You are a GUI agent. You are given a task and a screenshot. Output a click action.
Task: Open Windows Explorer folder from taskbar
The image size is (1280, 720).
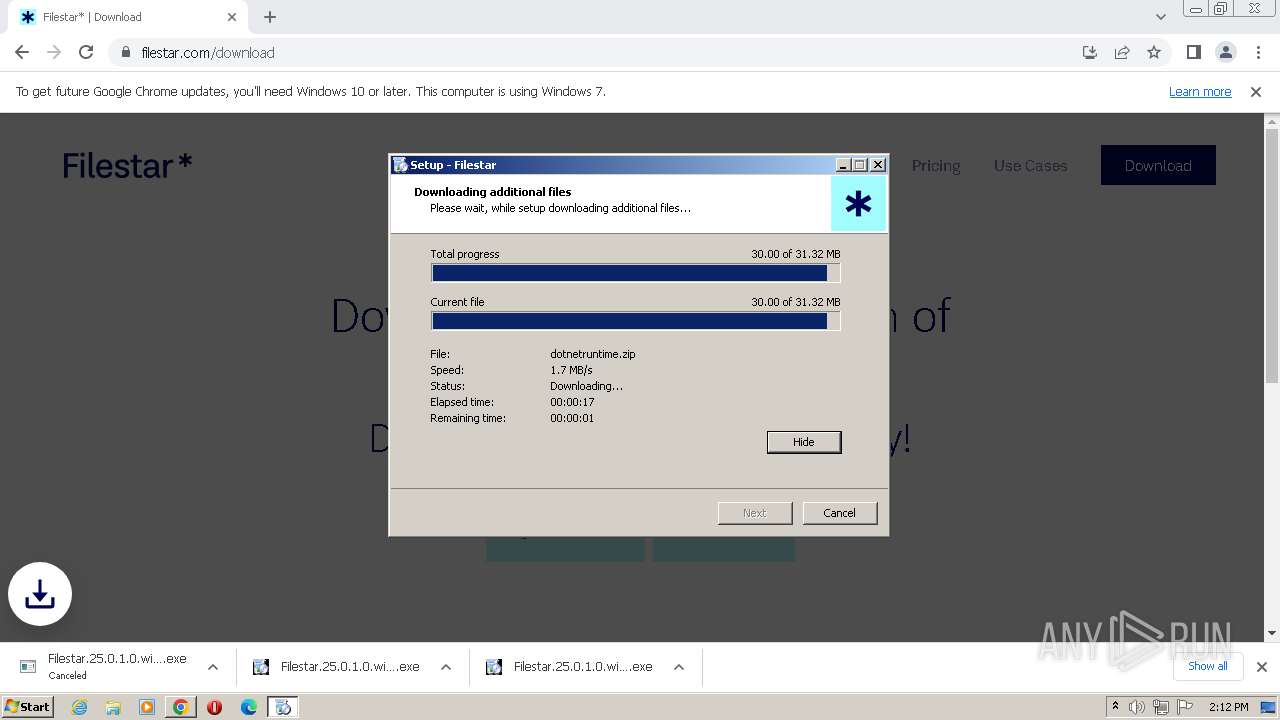(x=113, y=707)
